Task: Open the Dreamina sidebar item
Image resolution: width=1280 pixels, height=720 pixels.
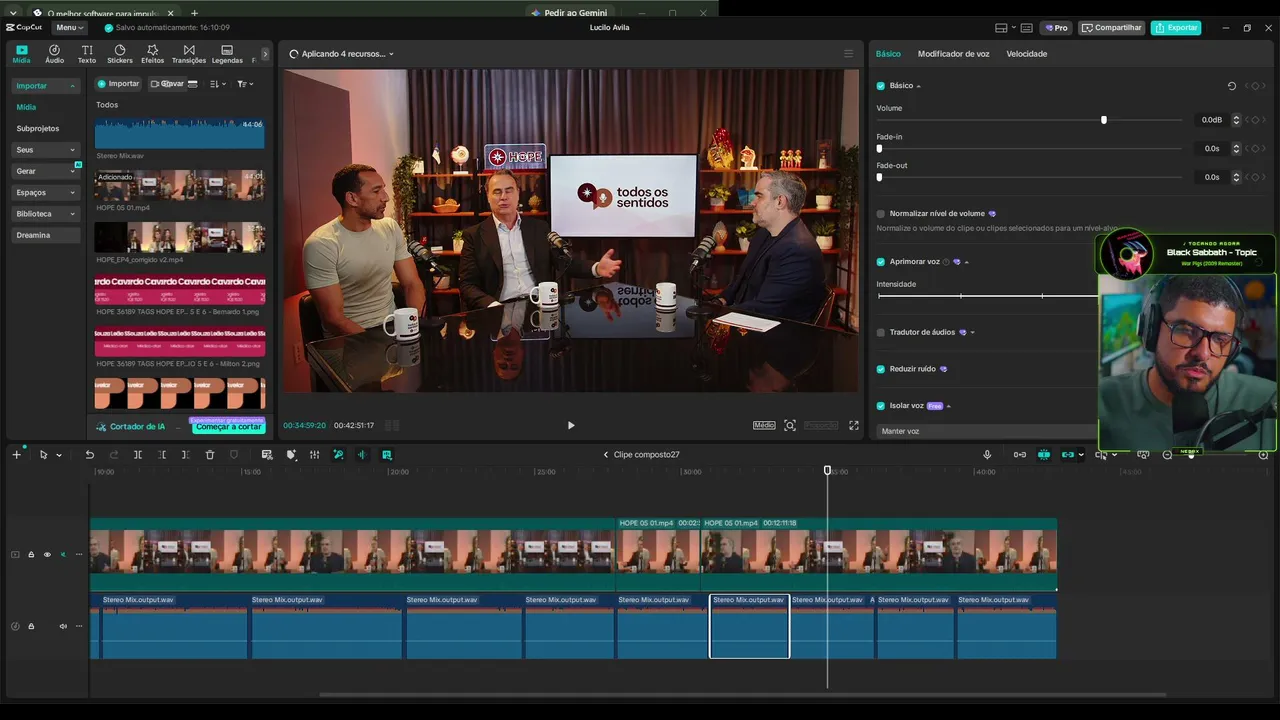Action: point(45,235)
